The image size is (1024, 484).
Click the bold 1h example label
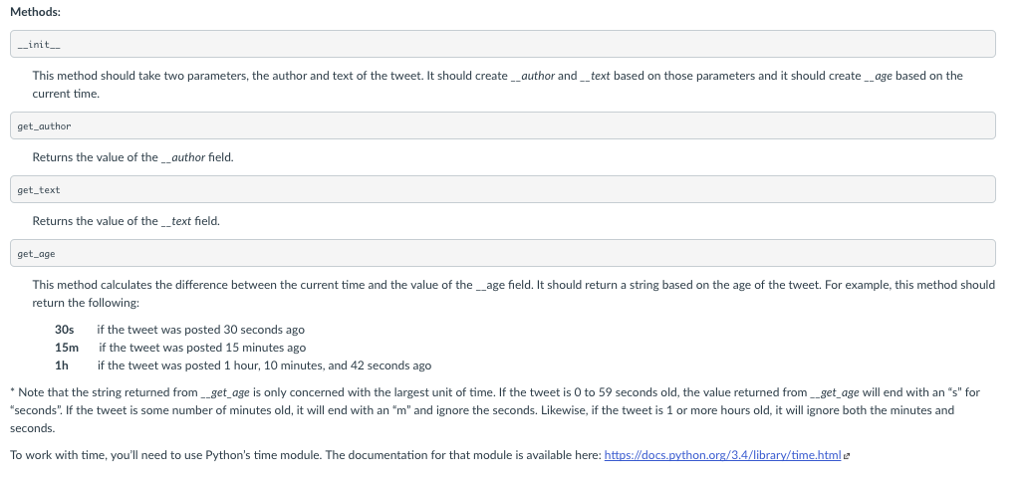(x=62, y=366)
